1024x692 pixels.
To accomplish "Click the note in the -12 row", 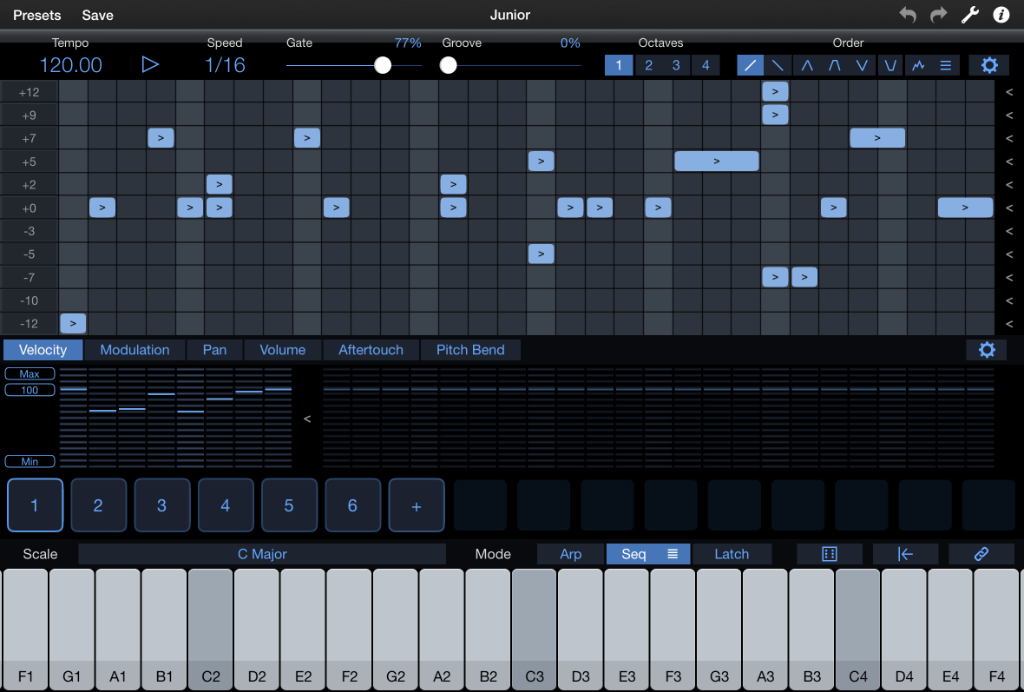I will 73,323.
